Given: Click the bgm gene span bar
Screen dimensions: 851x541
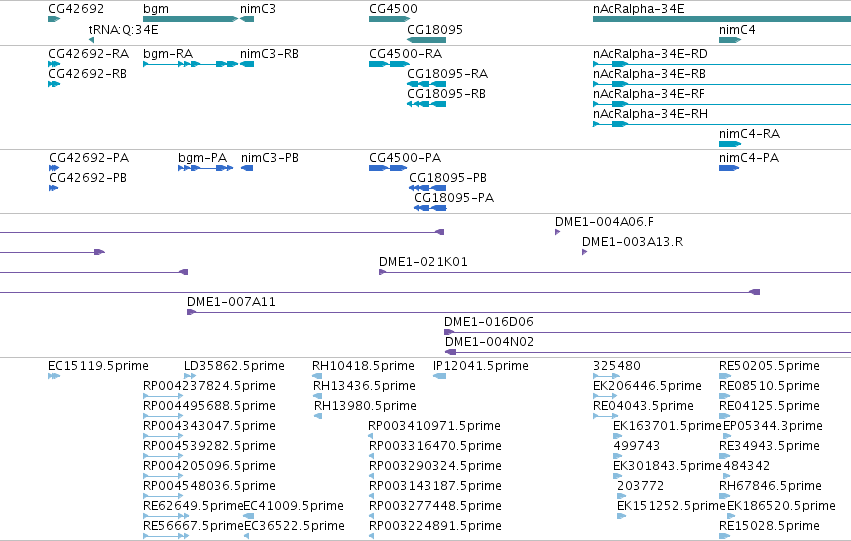Looking at the screenshot, I should coord(190,19).
